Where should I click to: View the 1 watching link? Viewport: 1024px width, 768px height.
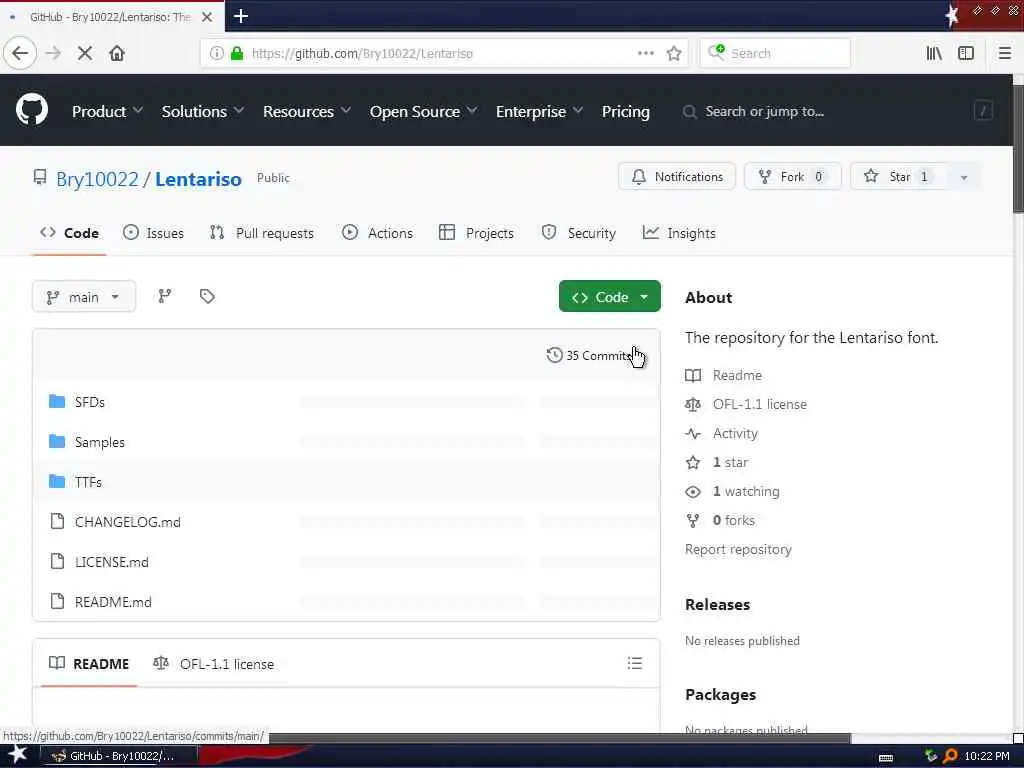coord(746,491)
